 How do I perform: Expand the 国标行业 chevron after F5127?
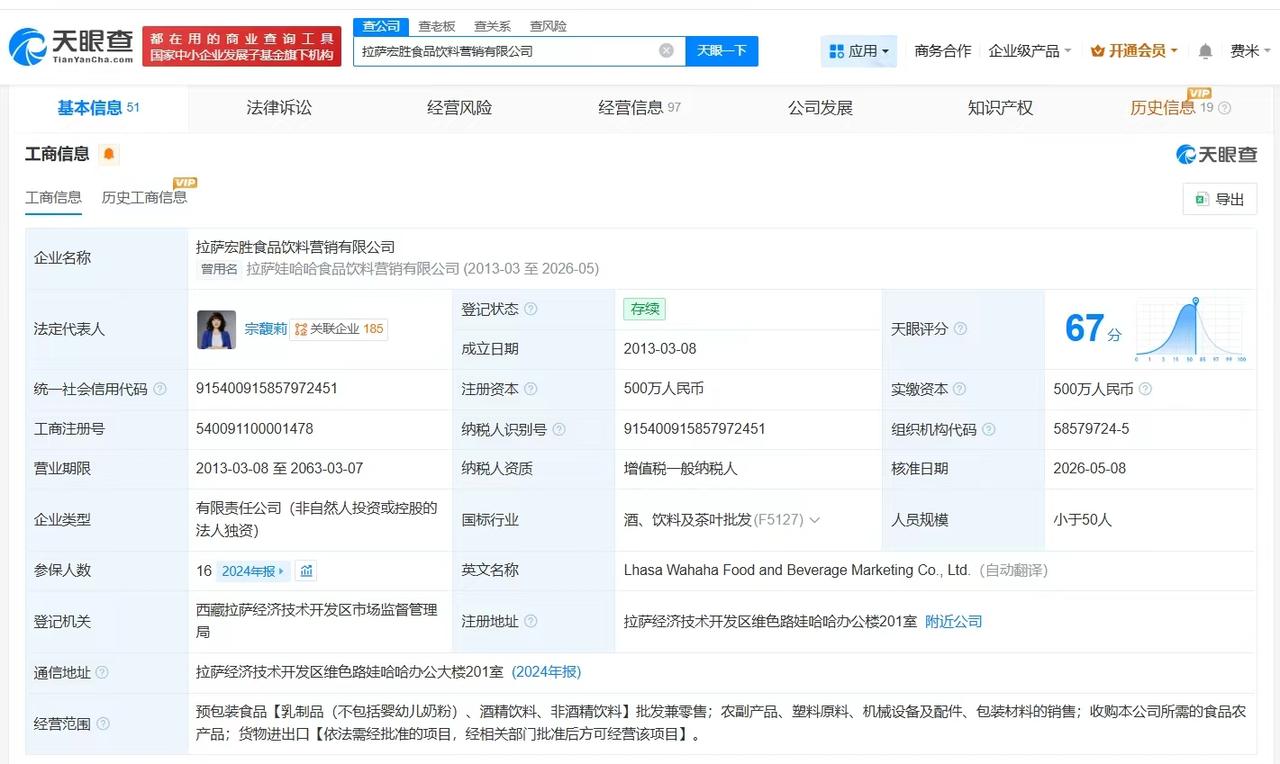[x=814, y=520]
